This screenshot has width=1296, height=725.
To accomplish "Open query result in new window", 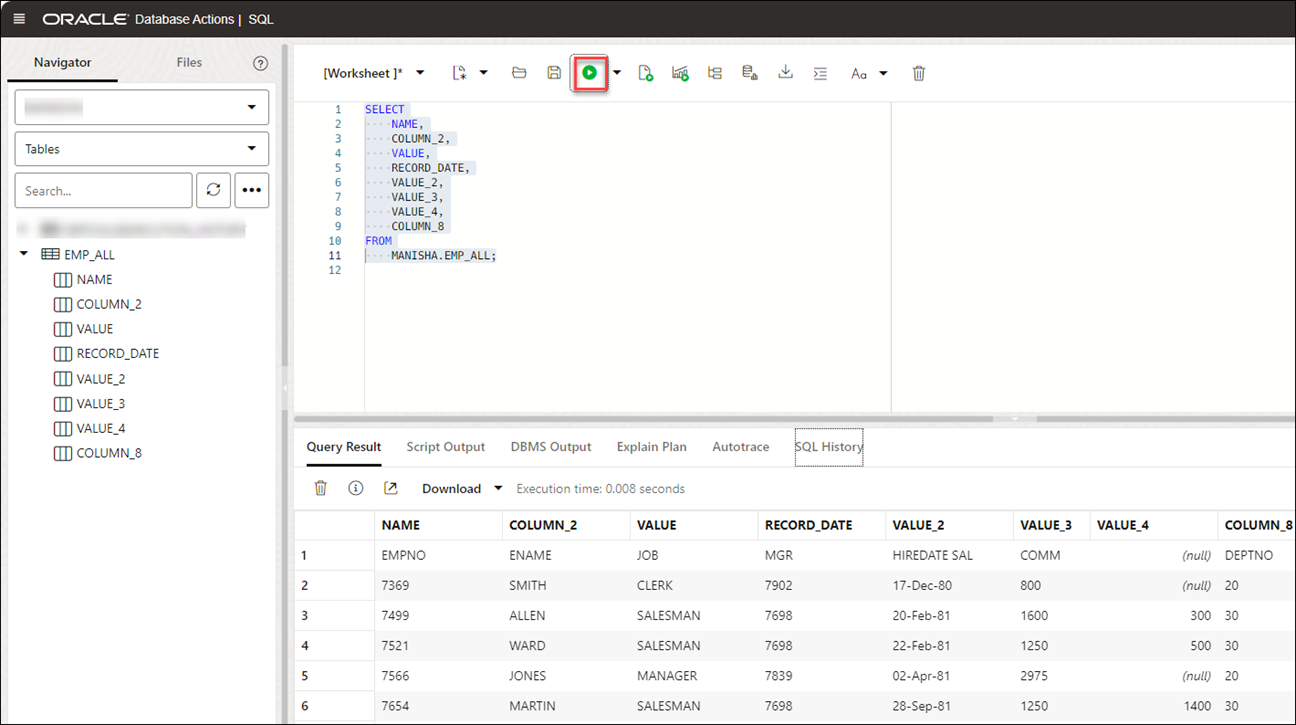I will point(390,488).
